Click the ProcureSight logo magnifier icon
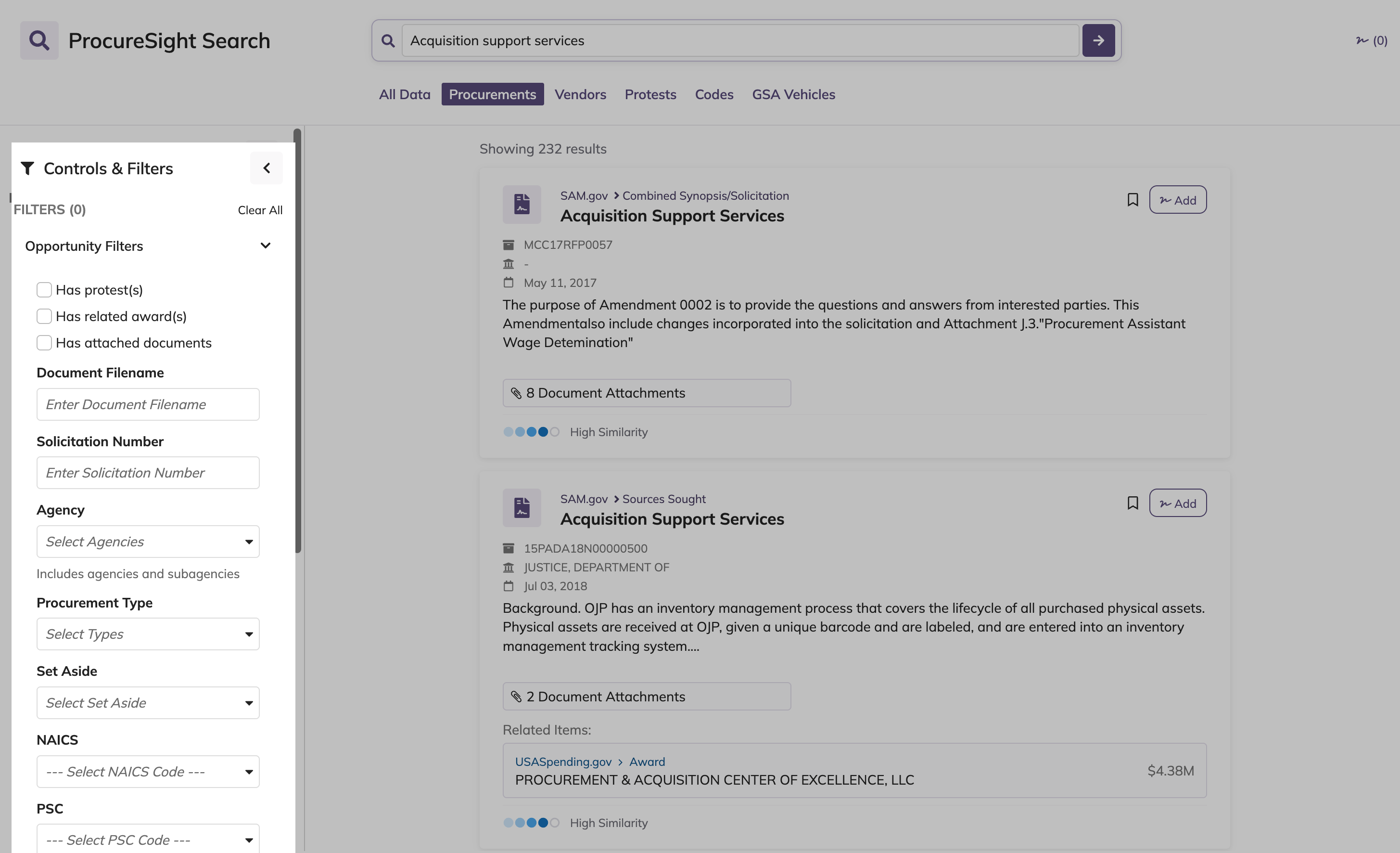Image resolution: width=1400 pixels, height=853 pixels. point(39,40)
